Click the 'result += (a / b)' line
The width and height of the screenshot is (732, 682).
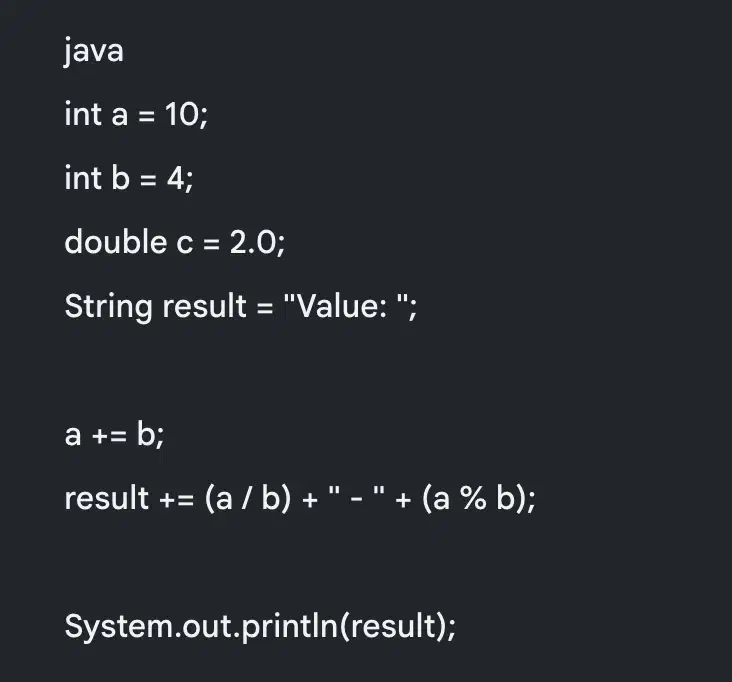pos(300,499)
